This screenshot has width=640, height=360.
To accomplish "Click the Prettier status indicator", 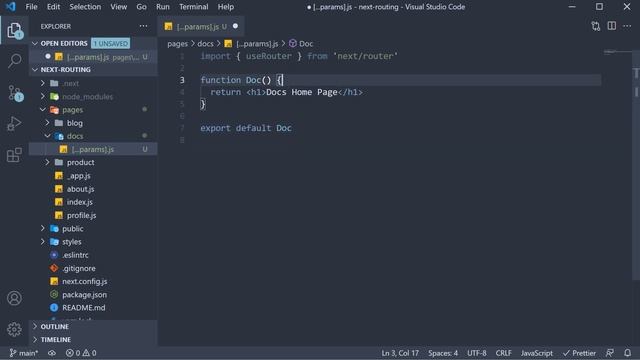I will coord(579,353).
